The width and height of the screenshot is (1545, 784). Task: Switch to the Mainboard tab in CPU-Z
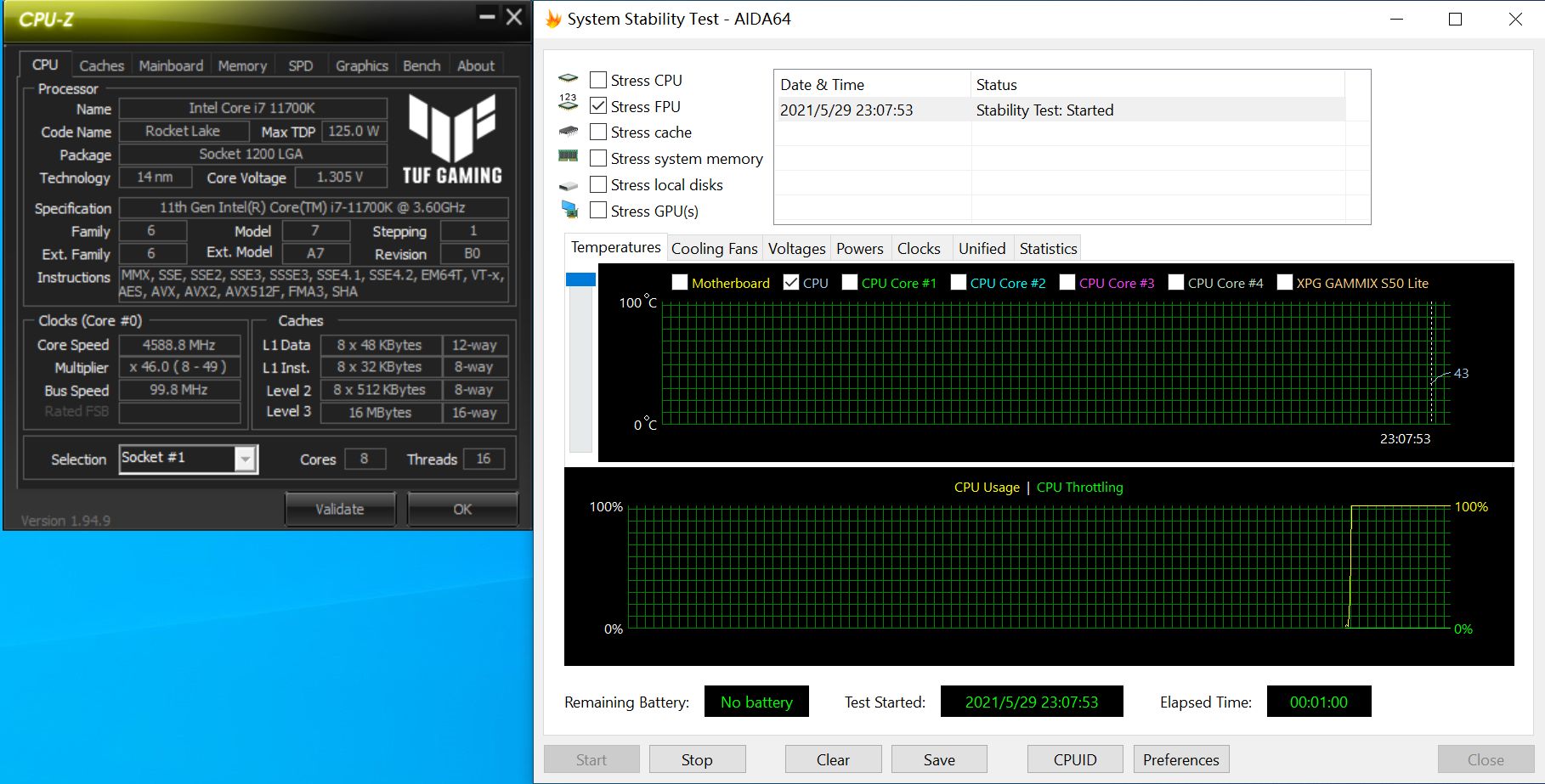tap(171, 65)
